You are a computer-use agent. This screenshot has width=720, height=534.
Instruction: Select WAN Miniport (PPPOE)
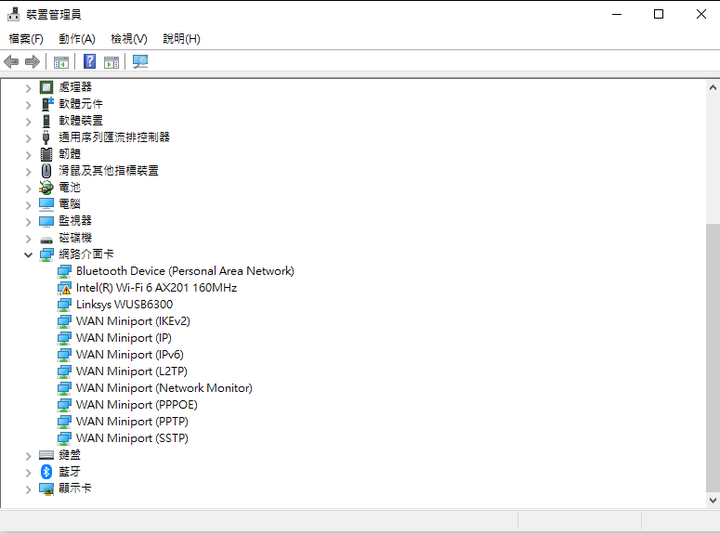click(137, 405)
